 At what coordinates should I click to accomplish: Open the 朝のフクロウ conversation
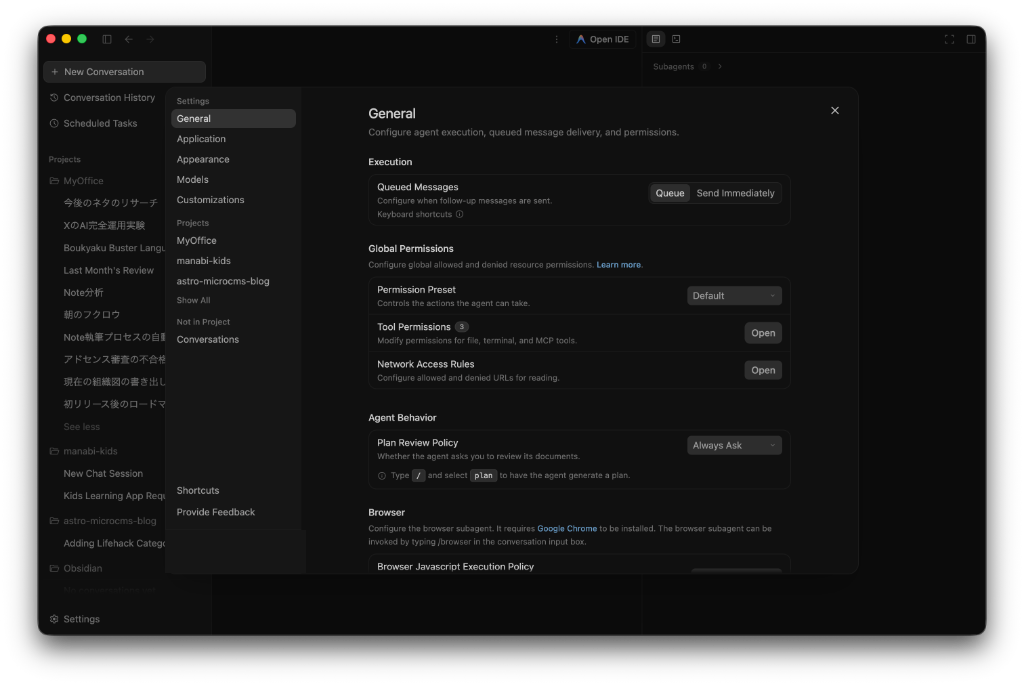coord(91,315)
